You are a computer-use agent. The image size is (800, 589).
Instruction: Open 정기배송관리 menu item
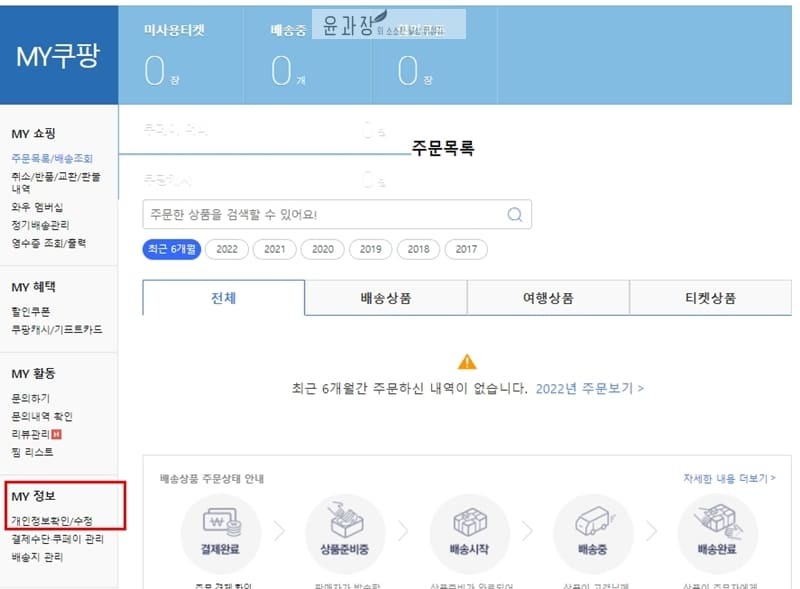click(x=40, y=225)
